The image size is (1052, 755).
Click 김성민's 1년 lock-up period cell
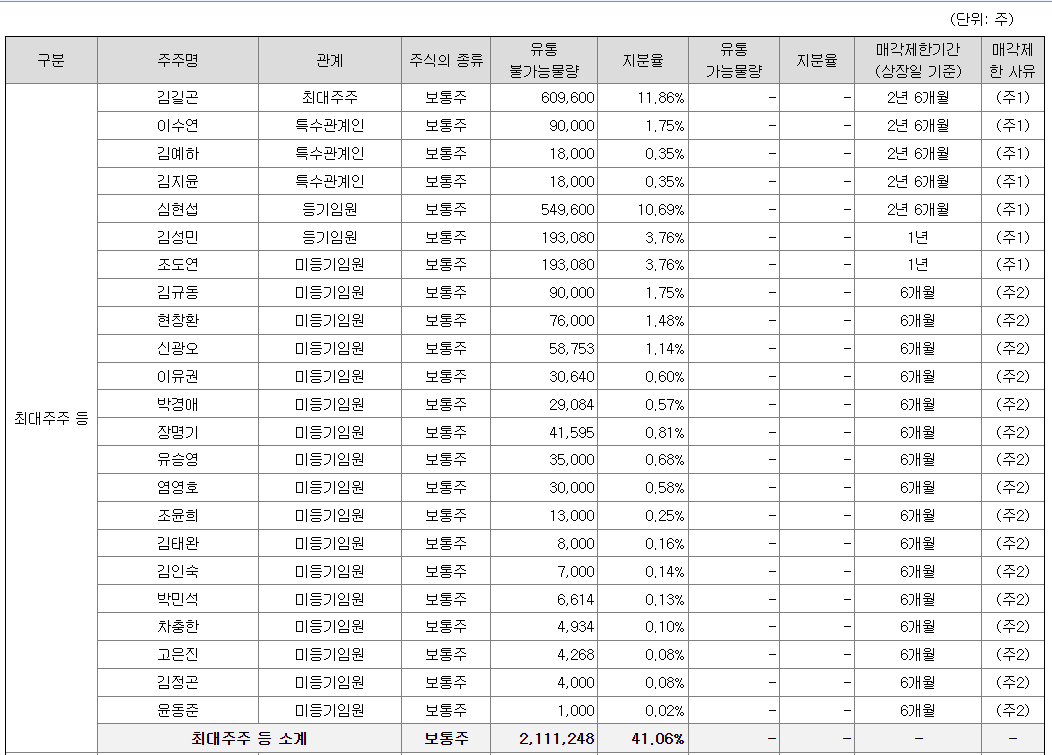tap(918, 238)
